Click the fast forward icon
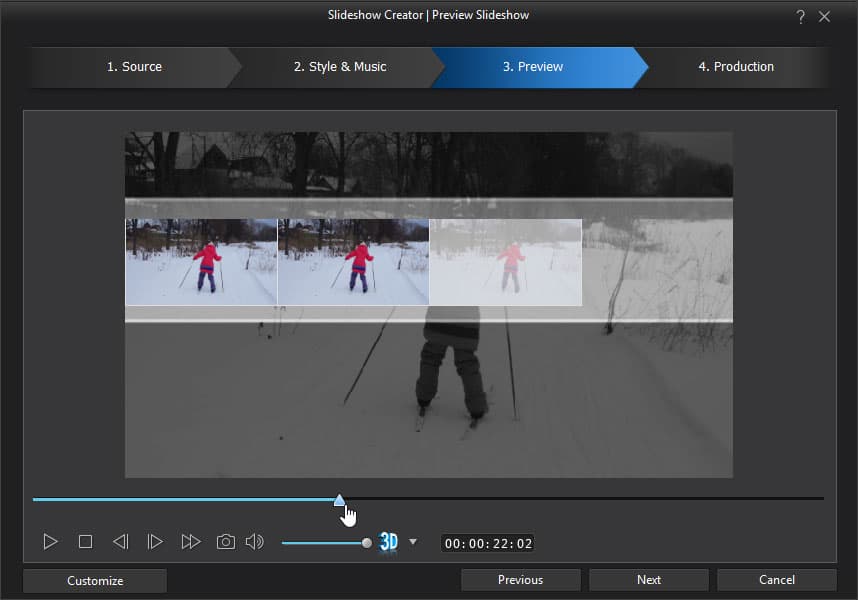858x600 pixels. 190,542
